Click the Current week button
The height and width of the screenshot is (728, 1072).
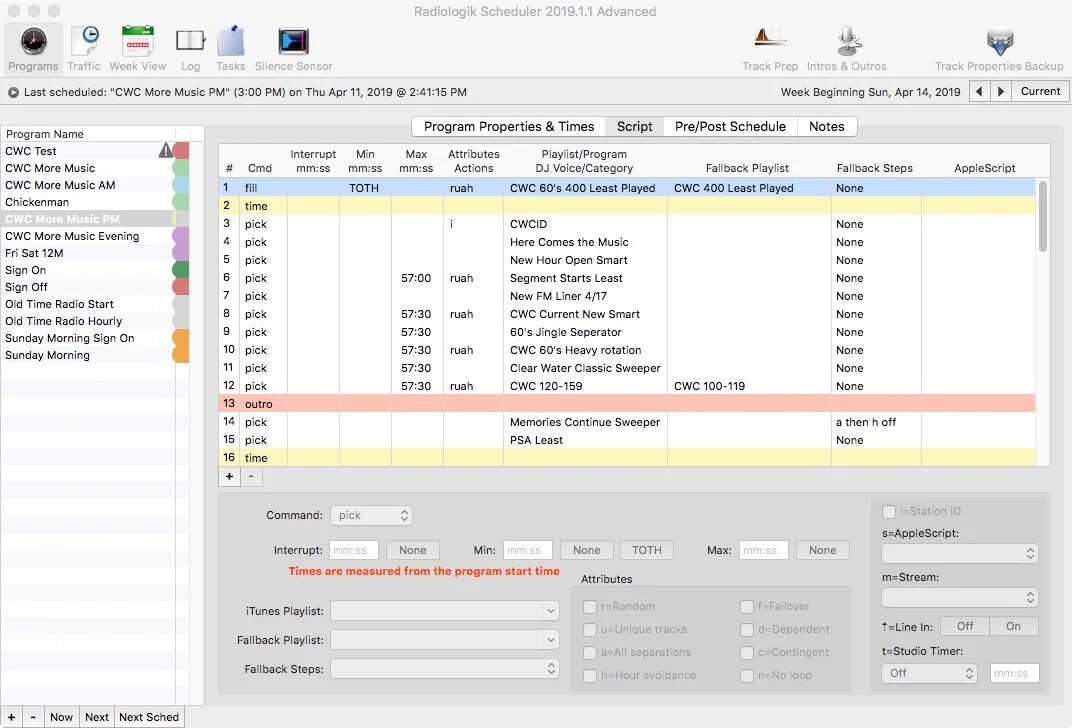pyautogui.click(x=1041, y=92)
